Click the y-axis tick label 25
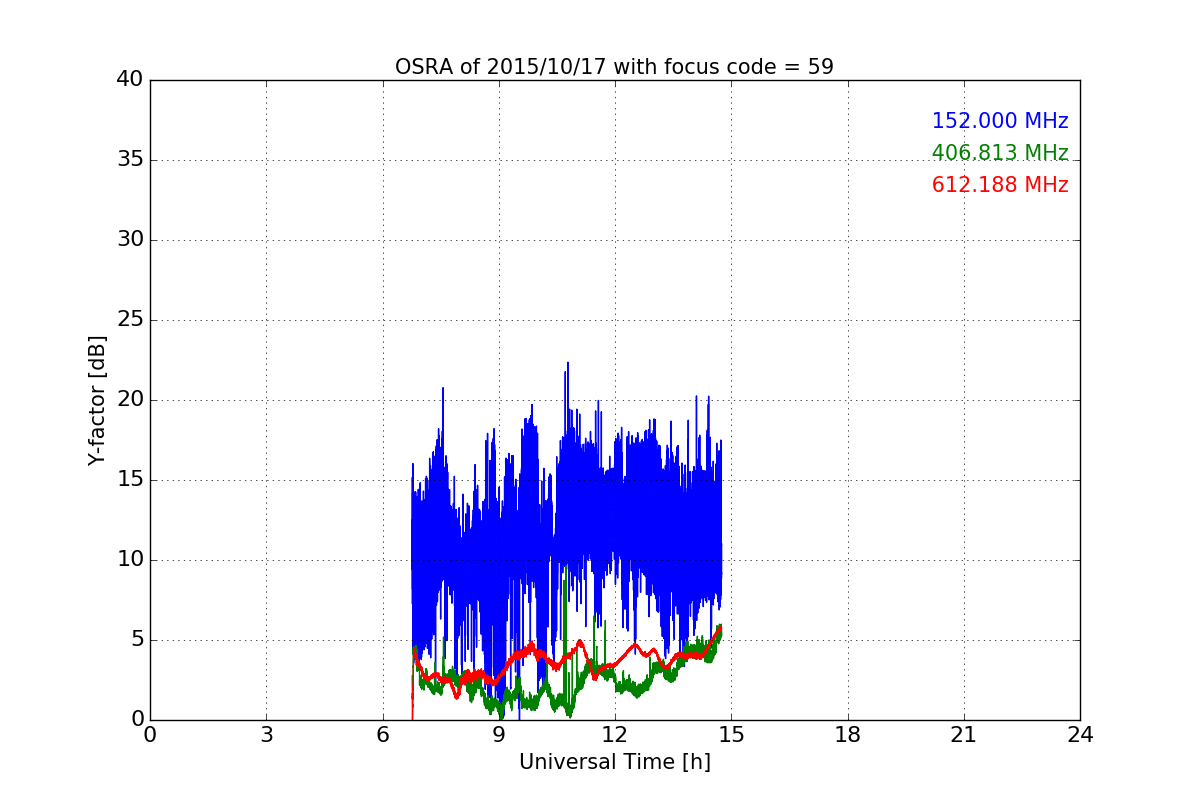Viewport: 1200px width, 800px height. pyautogui.click(x=130, y=320)
